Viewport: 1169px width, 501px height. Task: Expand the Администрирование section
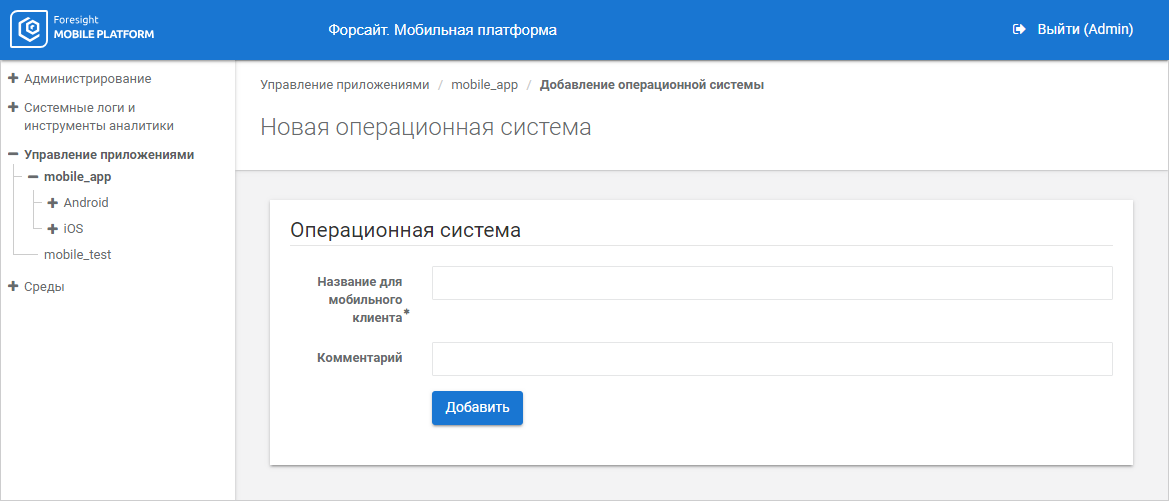click(x=13, y=78)
